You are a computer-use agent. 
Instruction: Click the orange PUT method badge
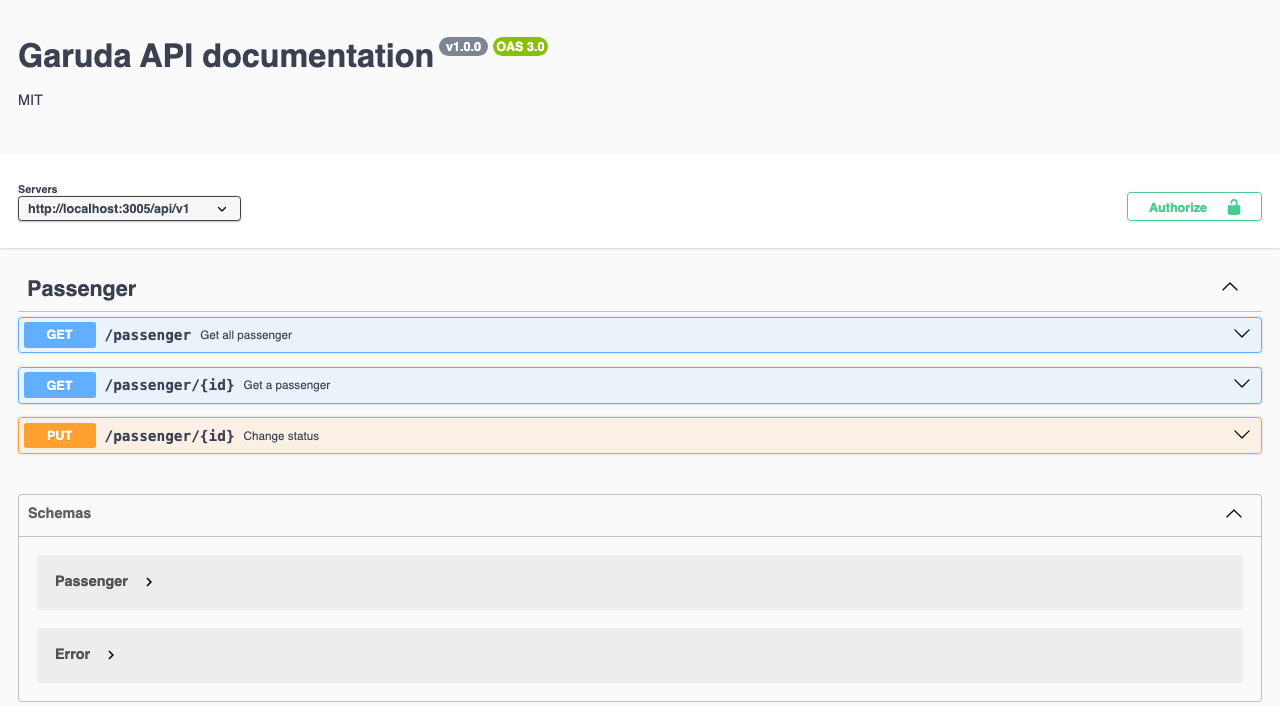(60, 436)
